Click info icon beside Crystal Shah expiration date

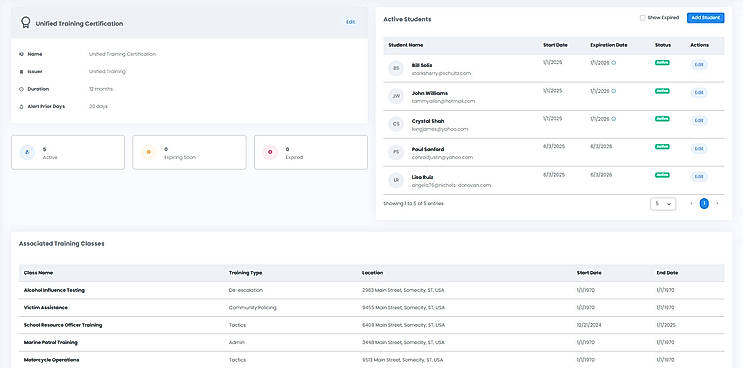click(614, 118)
